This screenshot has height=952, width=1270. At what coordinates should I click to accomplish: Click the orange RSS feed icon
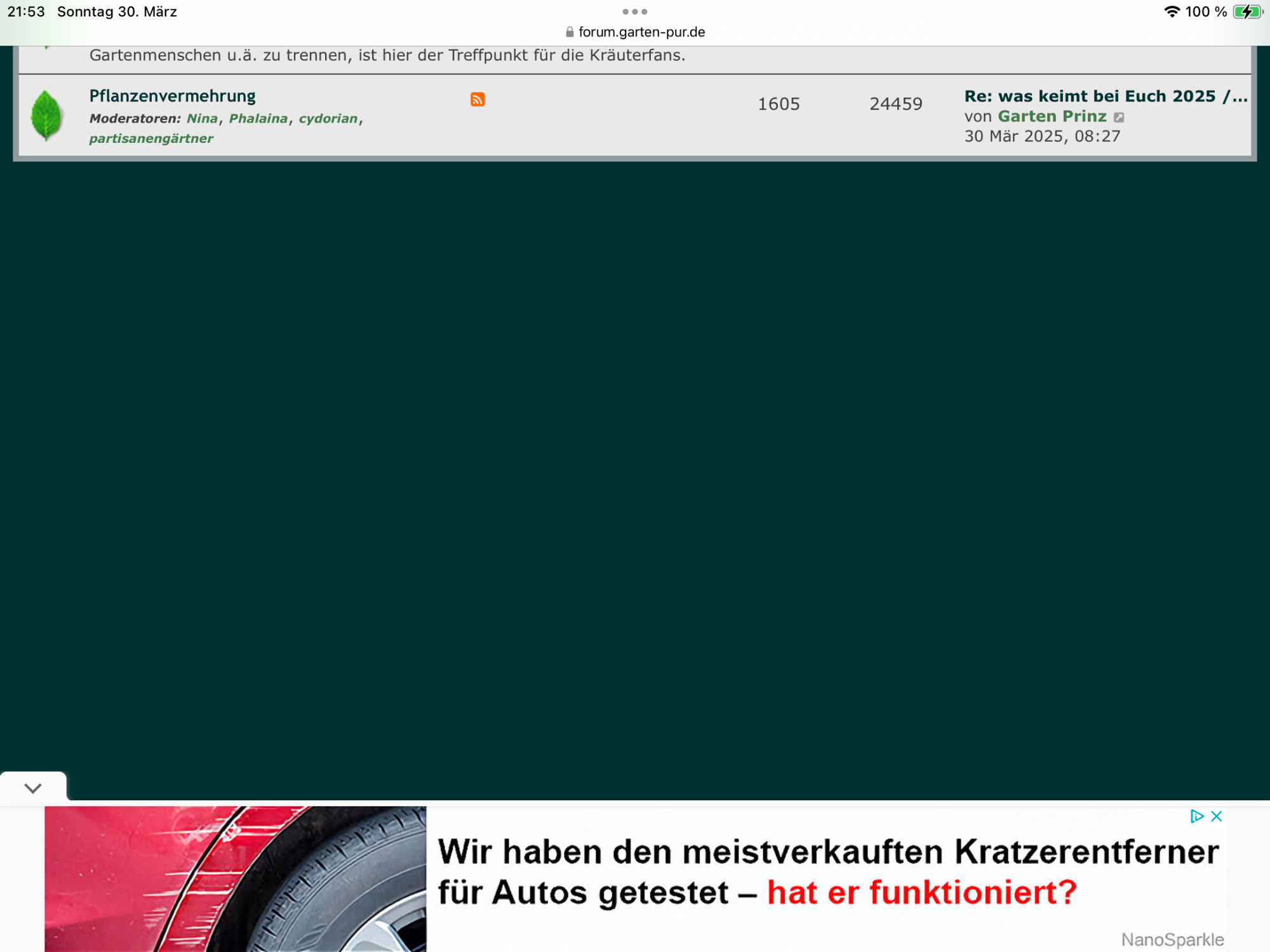pyautogui.click(x=478, y=99)
